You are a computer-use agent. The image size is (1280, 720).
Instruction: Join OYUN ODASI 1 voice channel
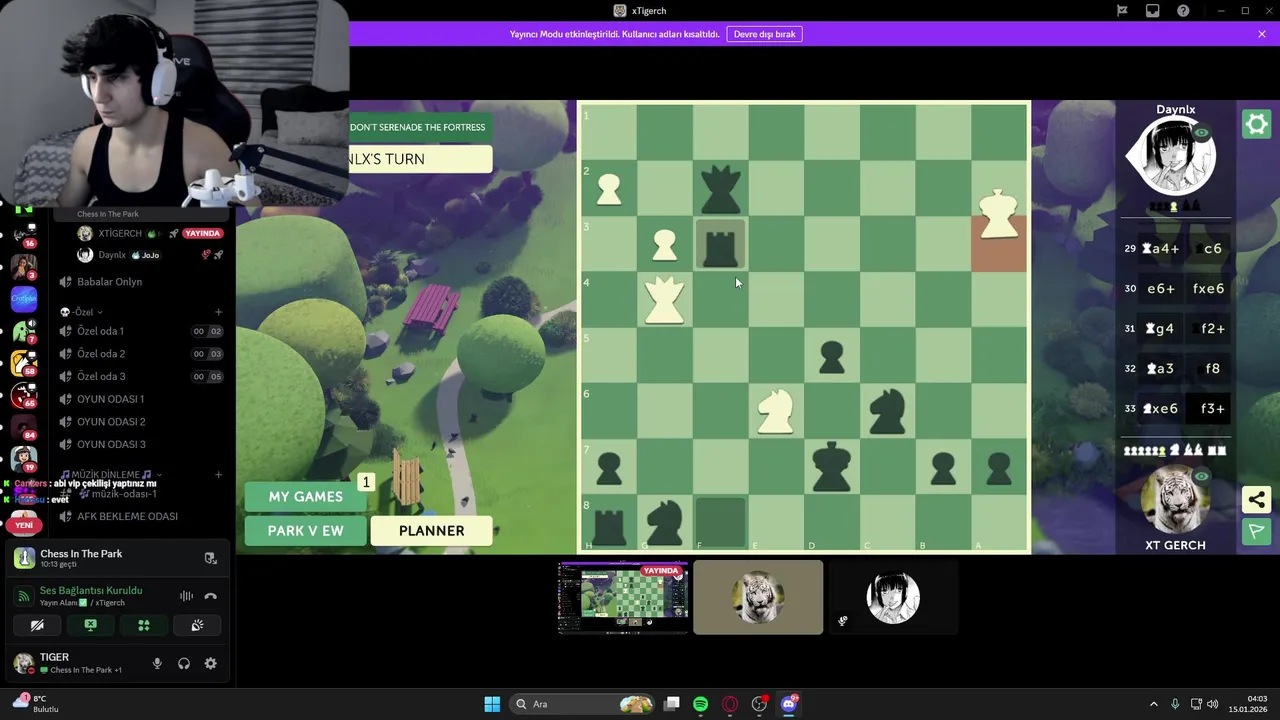(141, 399)
